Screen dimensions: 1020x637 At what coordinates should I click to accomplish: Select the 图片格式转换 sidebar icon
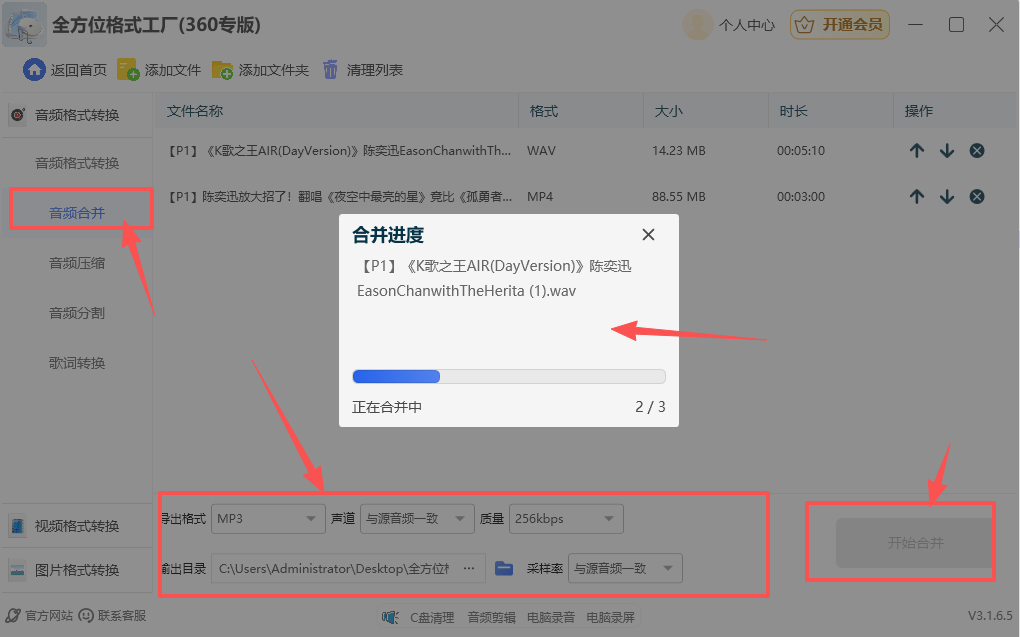(x=16, y=570)
